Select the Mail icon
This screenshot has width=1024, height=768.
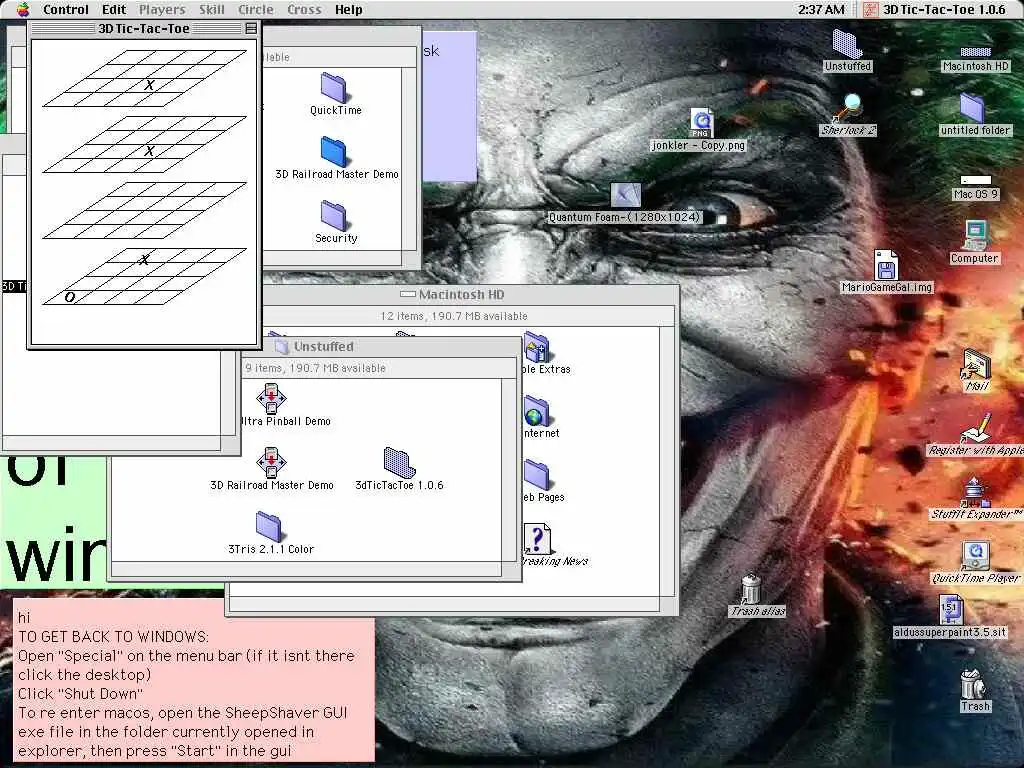976,370
